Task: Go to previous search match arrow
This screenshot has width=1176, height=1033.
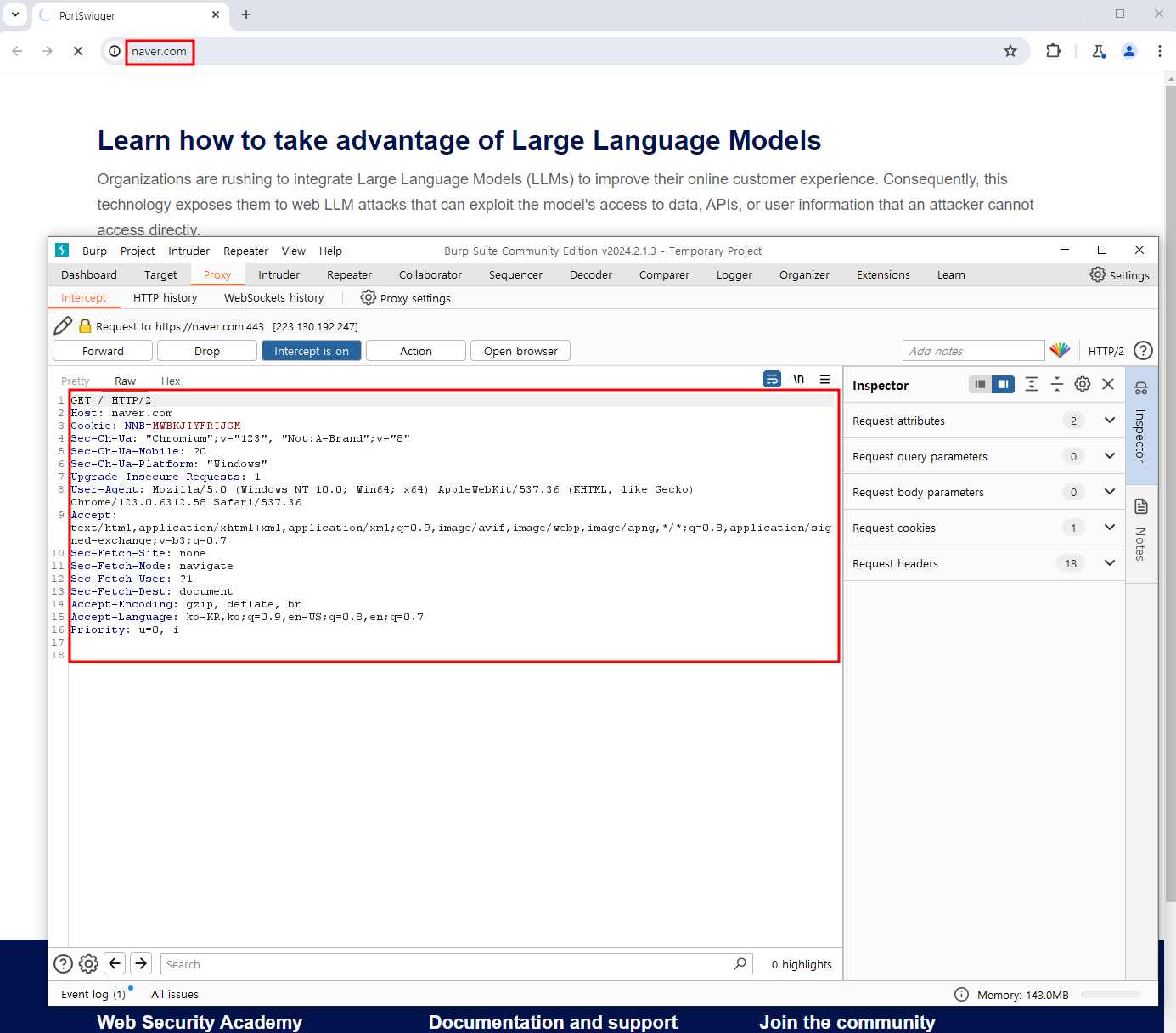Action: pyautogui.click(x=115, y=963)
